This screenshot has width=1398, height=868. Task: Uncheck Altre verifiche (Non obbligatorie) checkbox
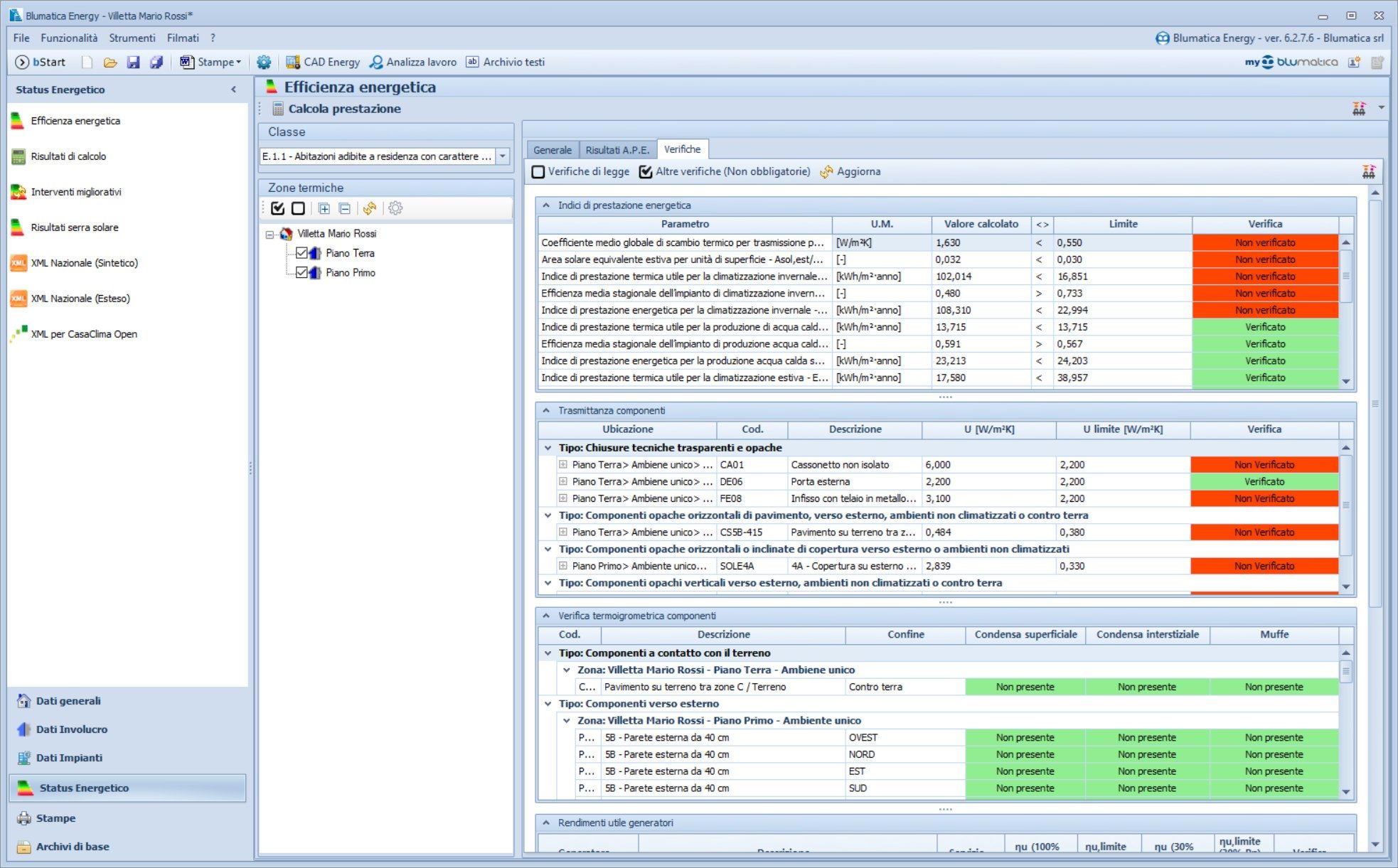click(x=646, y=172)
